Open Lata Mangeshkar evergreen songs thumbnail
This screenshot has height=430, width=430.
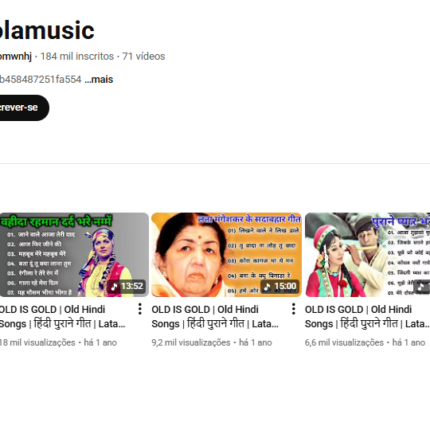click(x=226, y=255)
